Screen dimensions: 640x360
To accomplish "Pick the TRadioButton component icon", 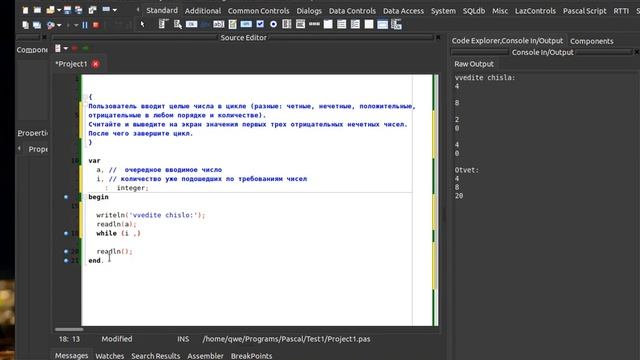I will click(x=273, y=24).
